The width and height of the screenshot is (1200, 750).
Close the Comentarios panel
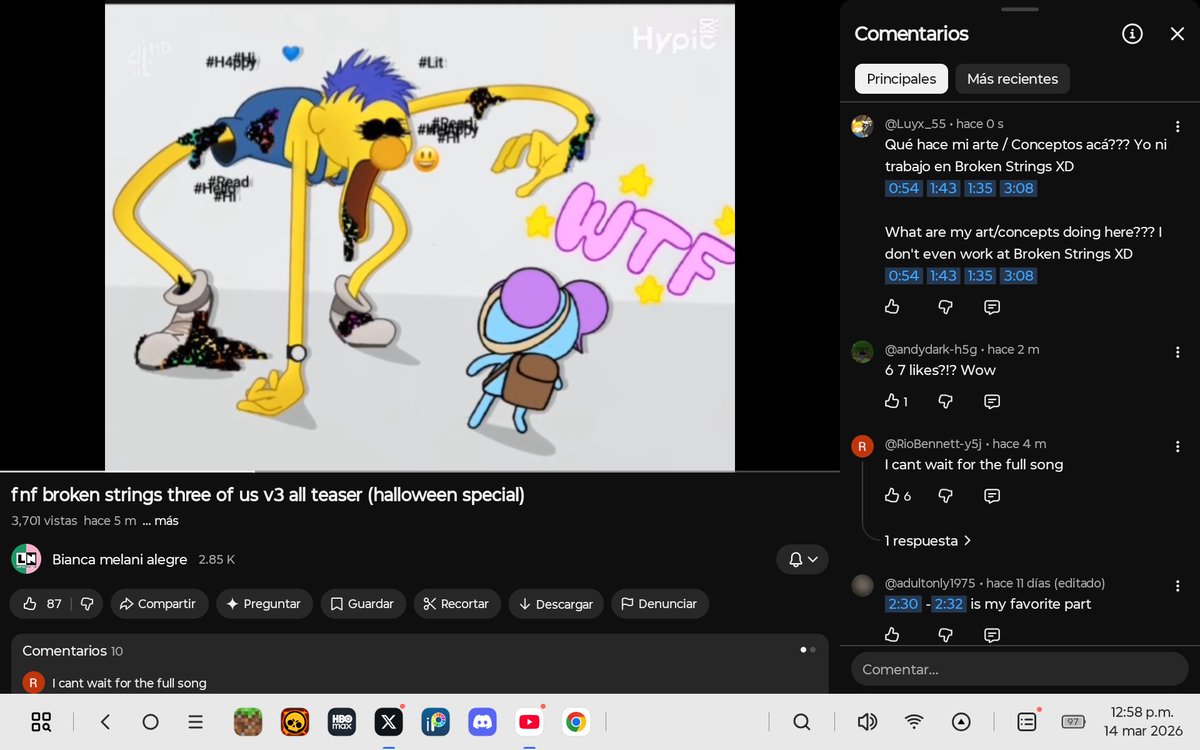tap(1177, 34)
